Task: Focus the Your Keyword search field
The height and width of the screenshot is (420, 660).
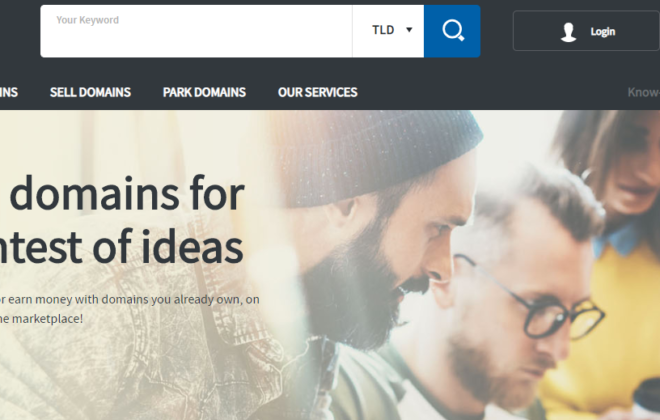Action: point(196,31)
